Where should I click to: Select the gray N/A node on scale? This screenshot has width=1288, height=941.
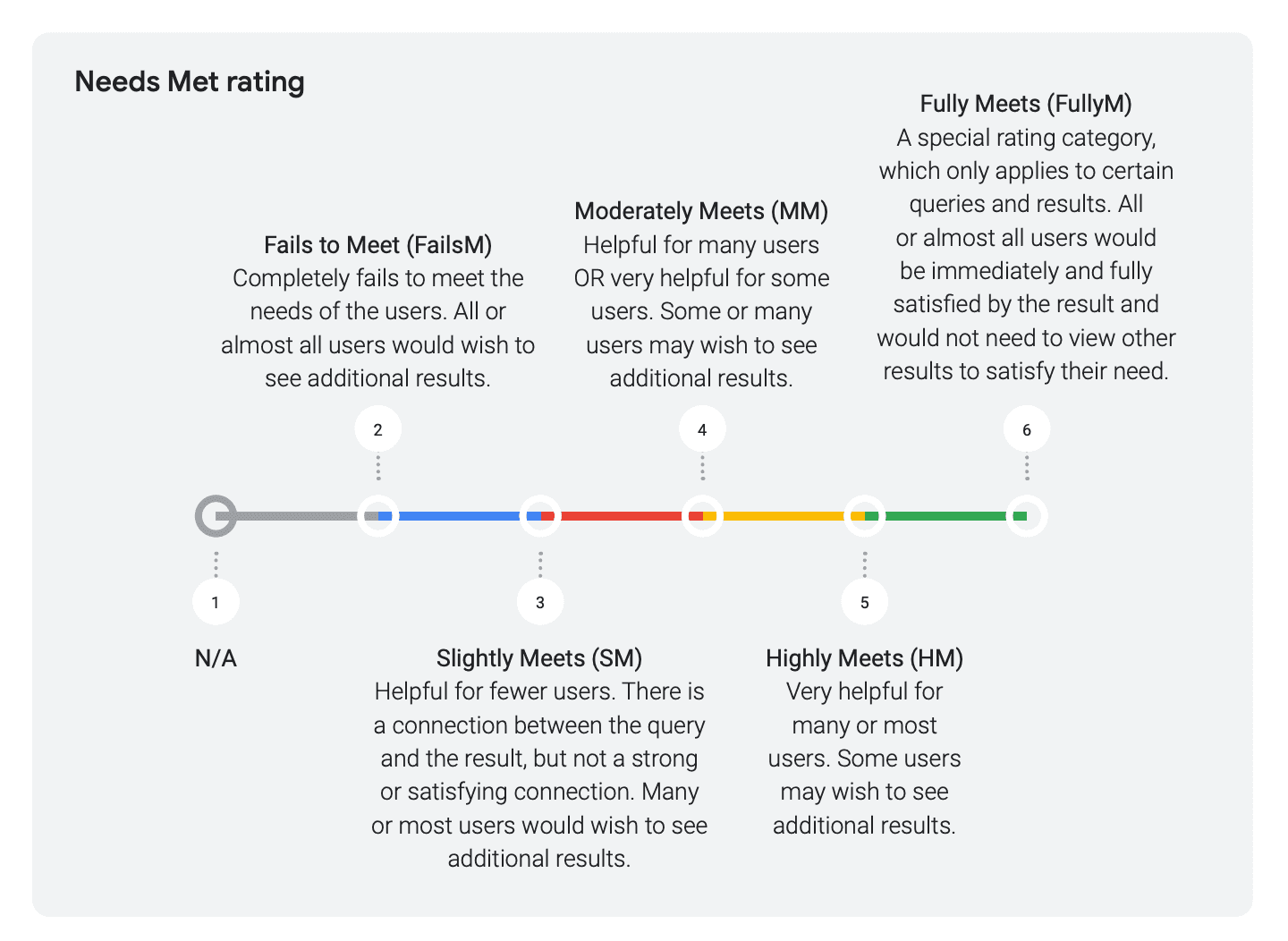(x=216, y=516)
